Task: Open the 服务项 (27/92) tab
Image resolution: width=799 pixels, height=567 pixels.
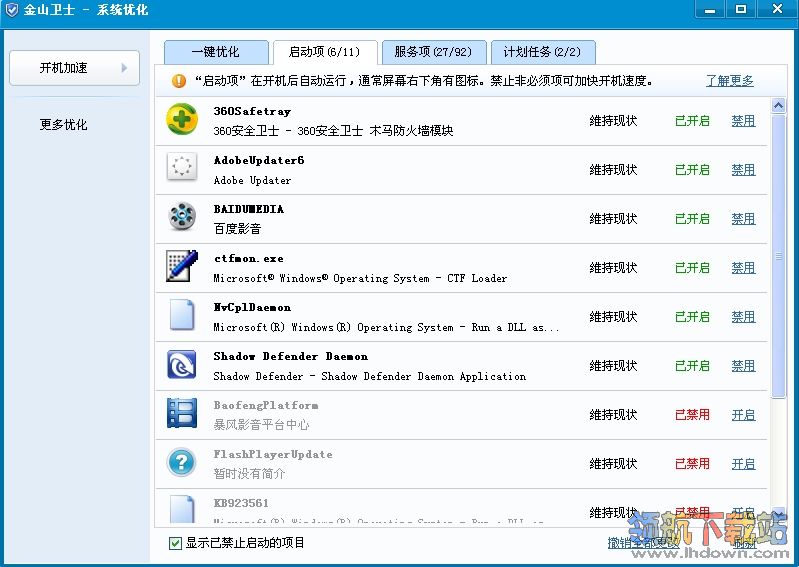Action: [x=434, y=52]
